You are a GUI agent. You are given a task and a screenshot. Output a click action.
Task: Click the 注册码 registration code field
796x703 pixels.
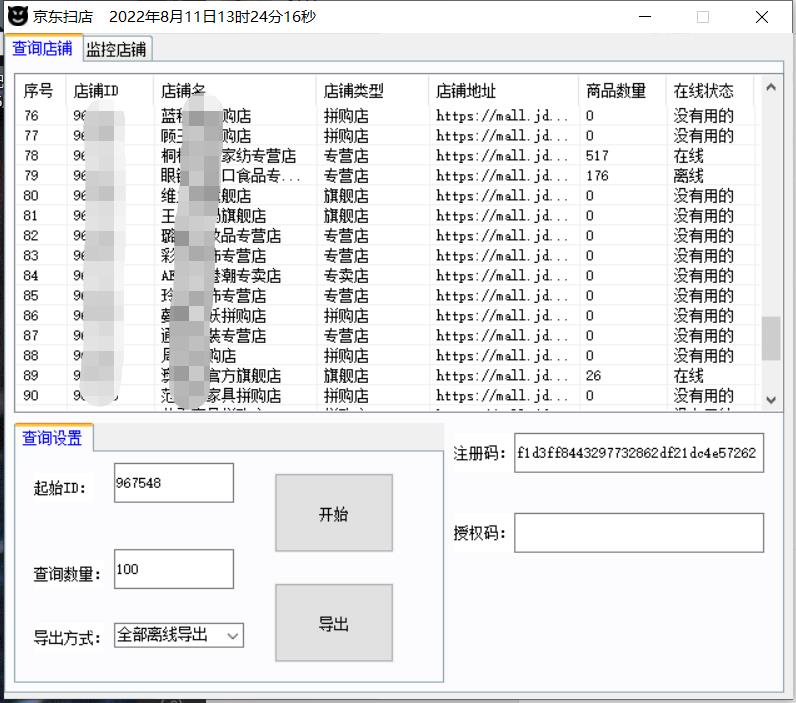[x=638, y=453]
